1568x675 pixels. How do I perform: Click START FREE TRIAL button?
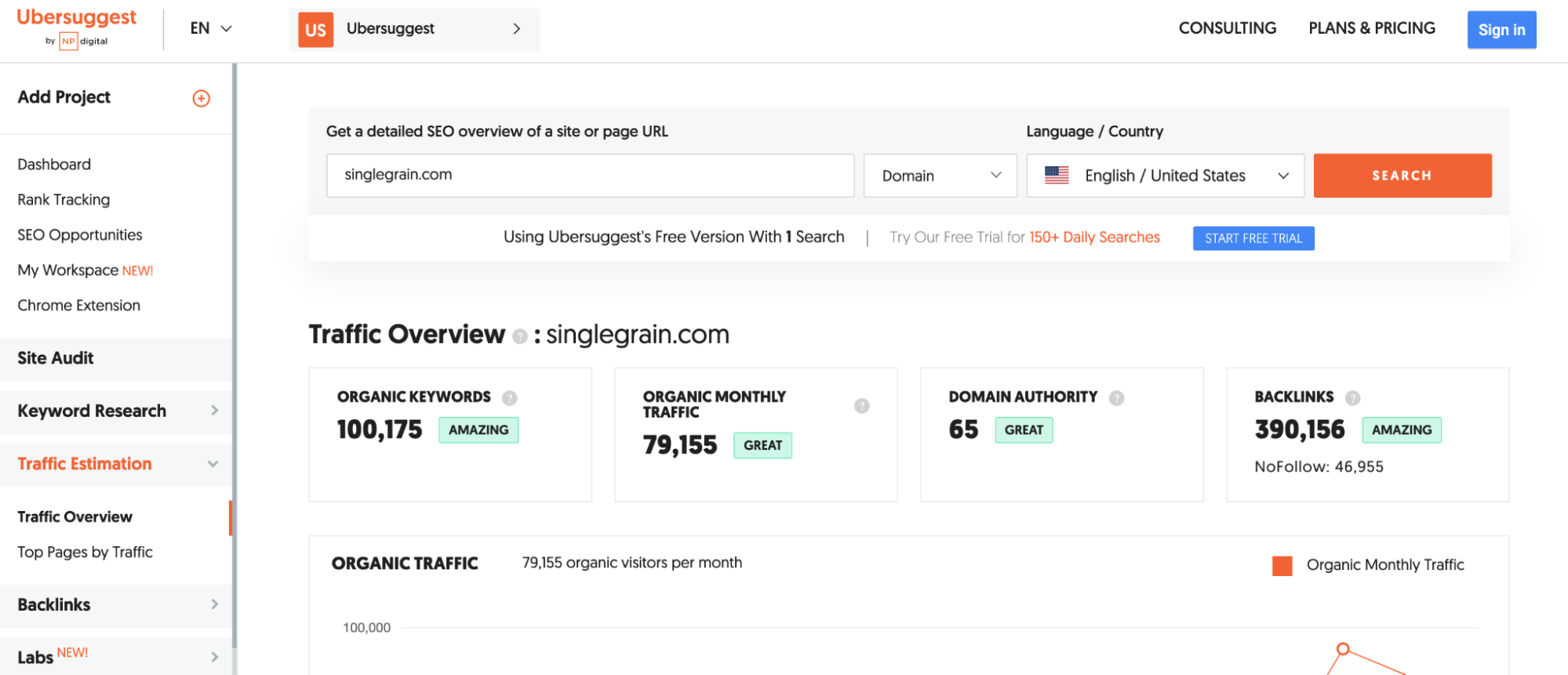click(x=1253, y=239)
